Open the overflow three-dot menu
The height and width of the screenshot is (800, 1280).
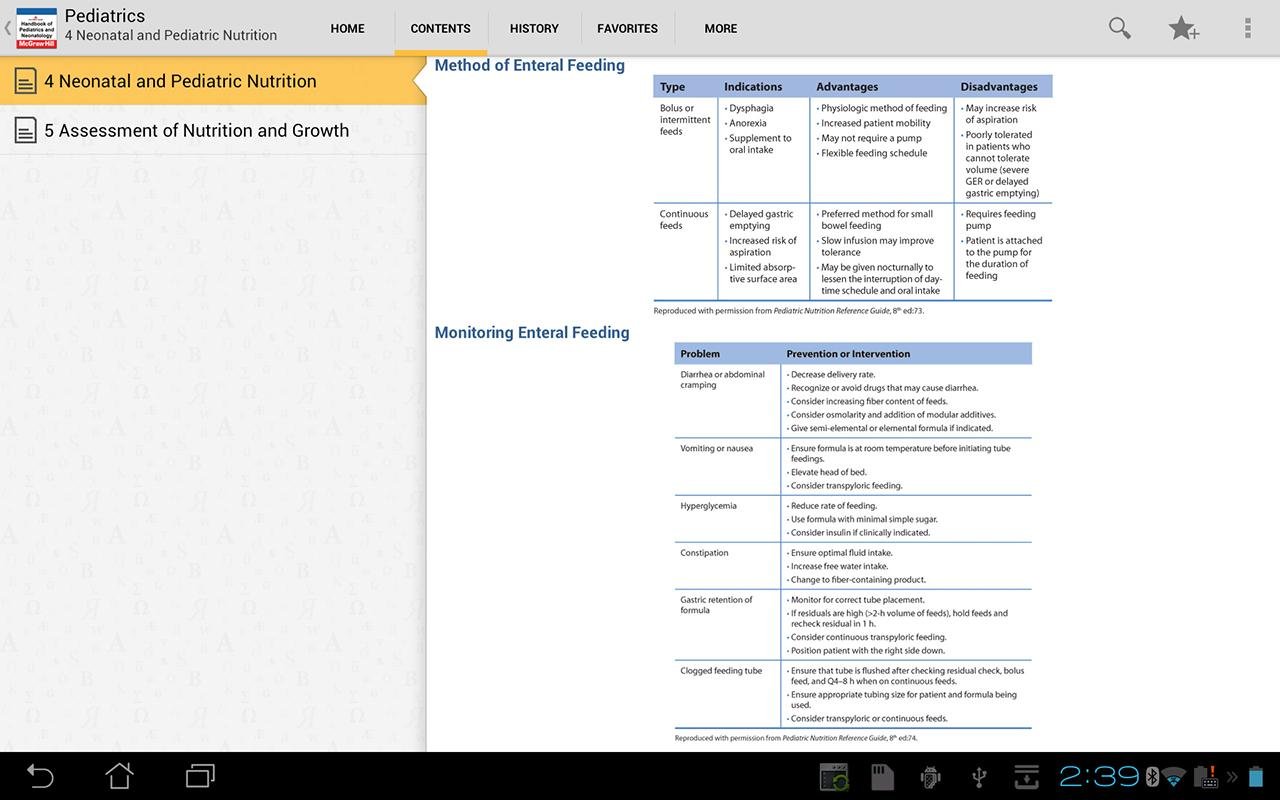click(1248, 28)
